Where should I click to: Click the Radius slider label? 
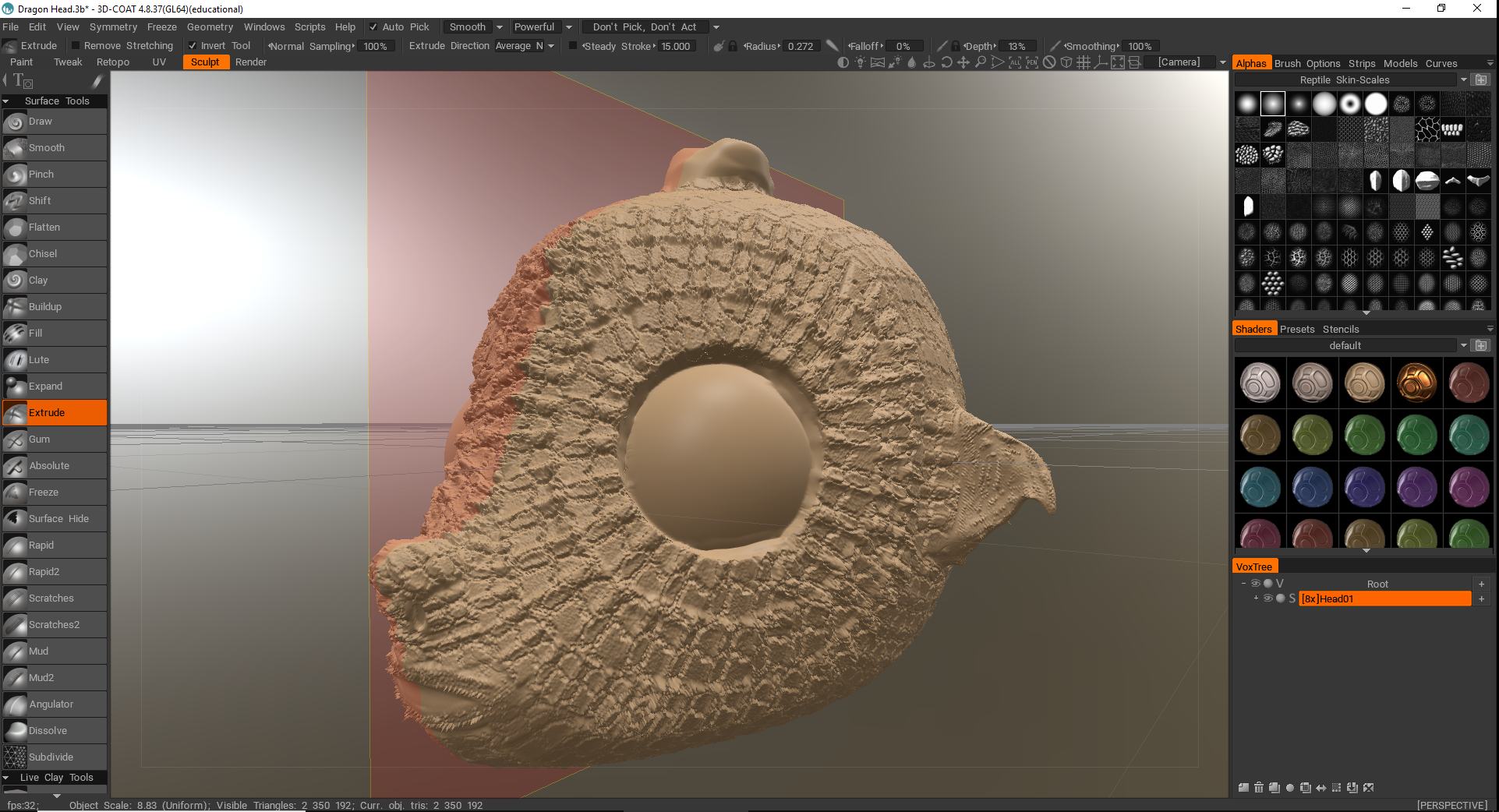[761, 47]
